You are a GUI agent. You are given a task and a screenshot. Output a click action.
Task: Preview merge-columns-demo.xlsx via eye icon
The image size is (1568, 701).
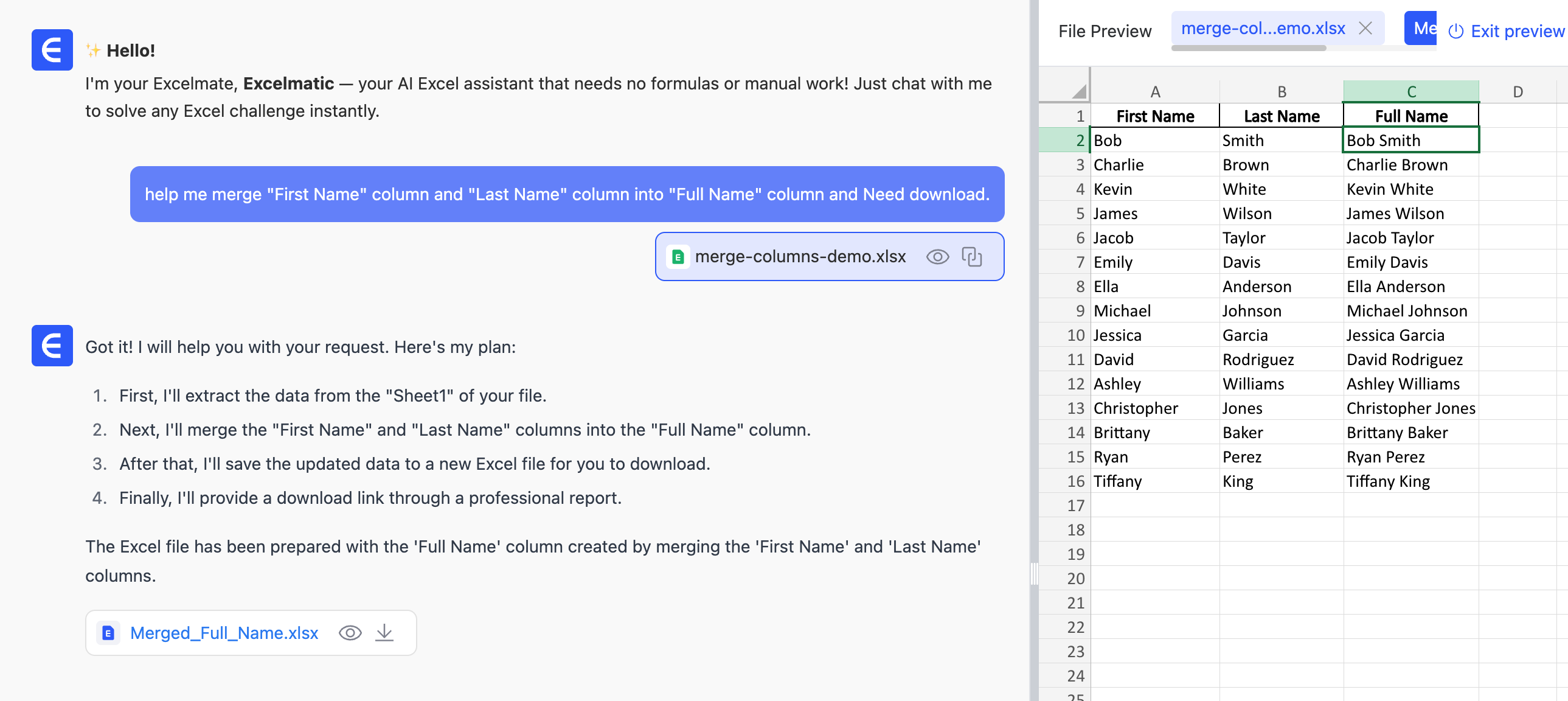point(937,257)
